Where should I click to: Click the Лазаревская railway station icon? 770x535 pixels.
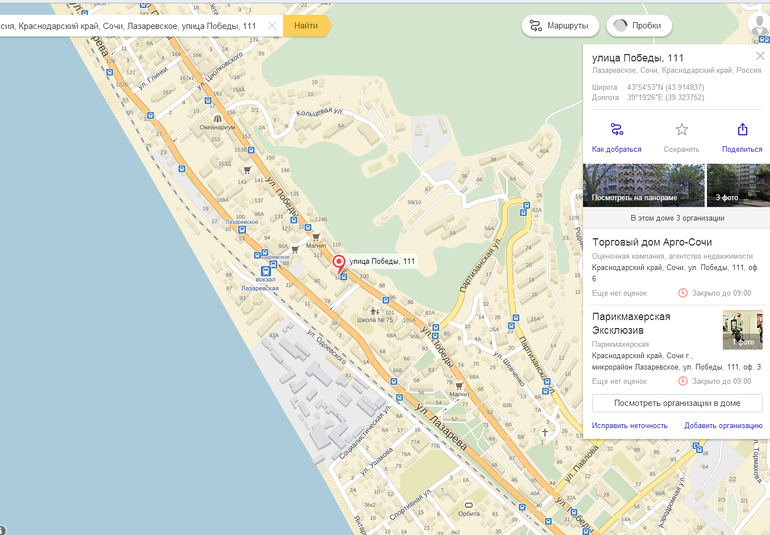tap(265, 270)
